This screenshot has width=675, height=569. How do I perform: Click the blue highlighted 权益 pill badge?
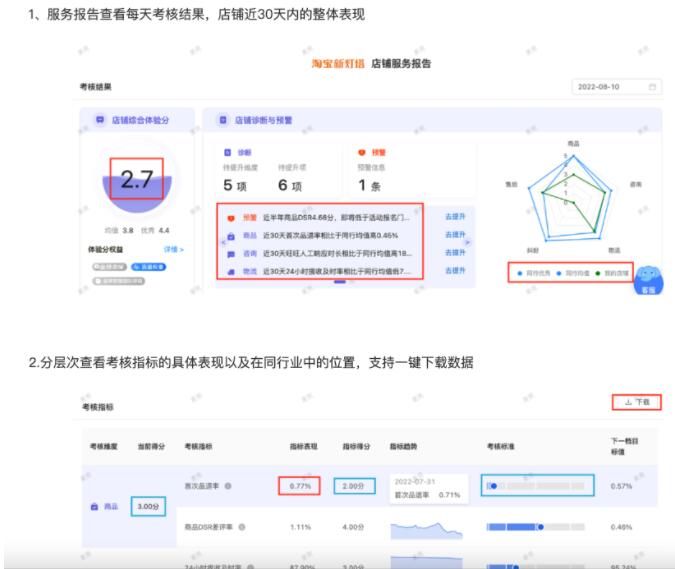[149, 267]
